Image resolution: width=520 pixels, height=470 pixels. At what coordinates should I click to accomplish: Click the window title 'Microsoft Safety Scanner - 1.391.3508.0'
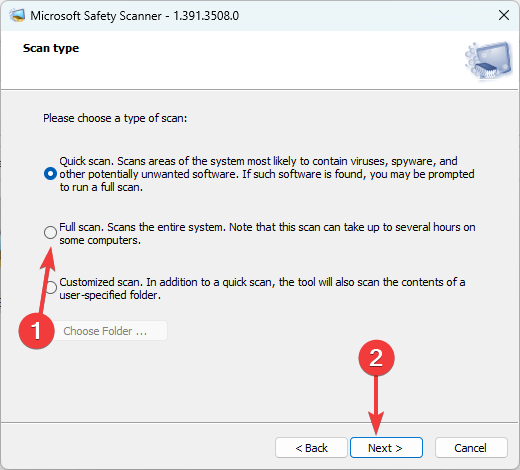(x=135, y=16)
